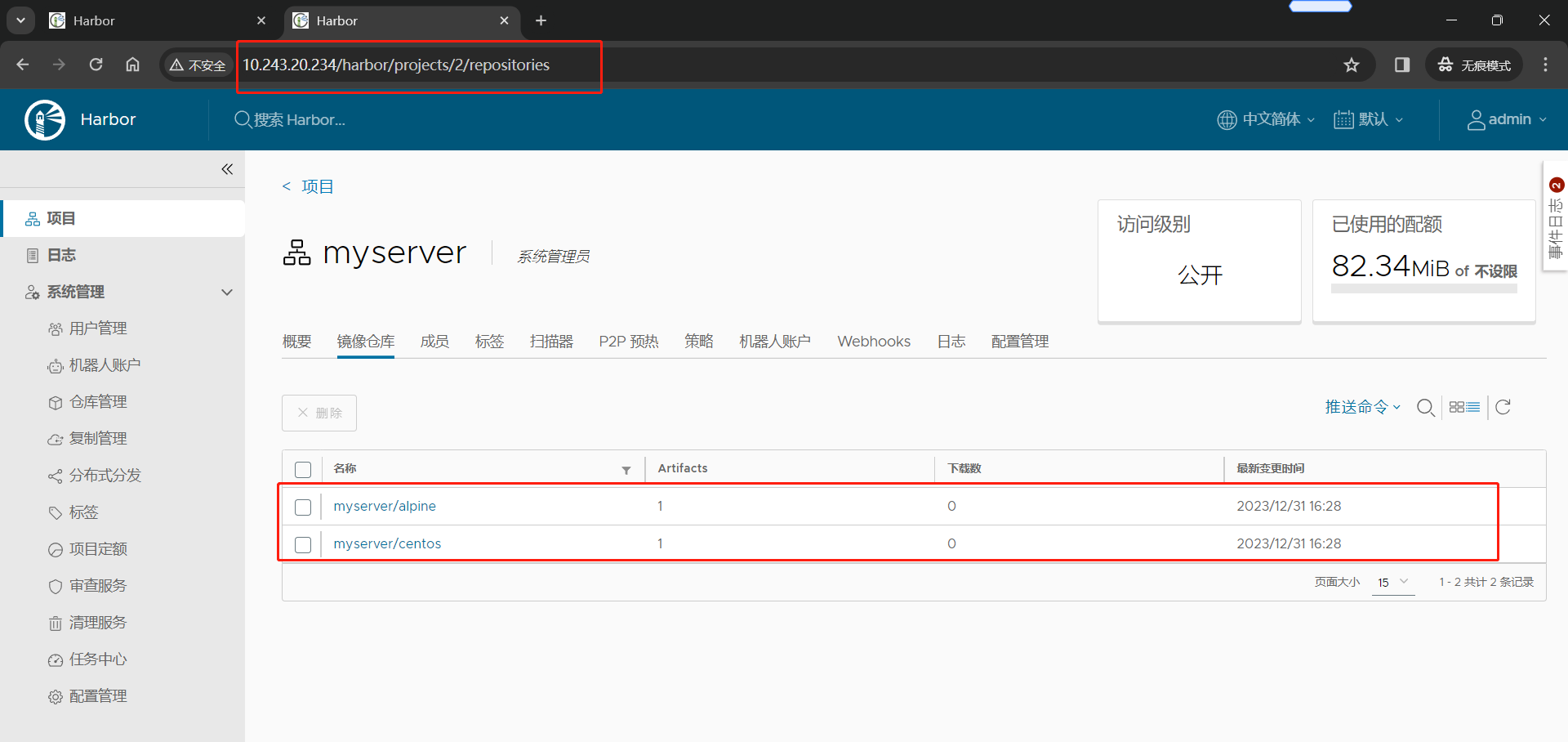Go back to 项目 list link

point(308,186)
